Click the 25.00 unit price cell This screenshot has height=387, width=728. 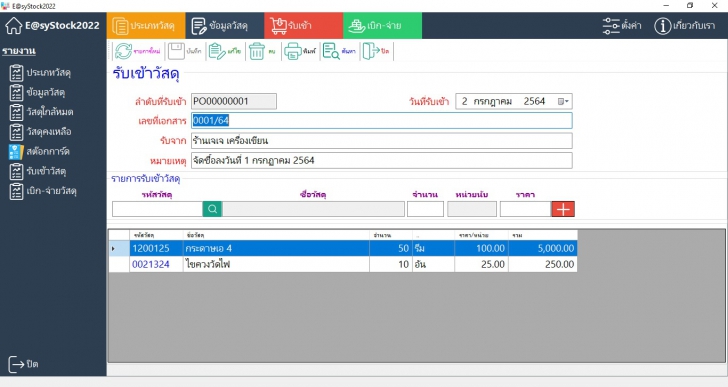coord(481,264)
